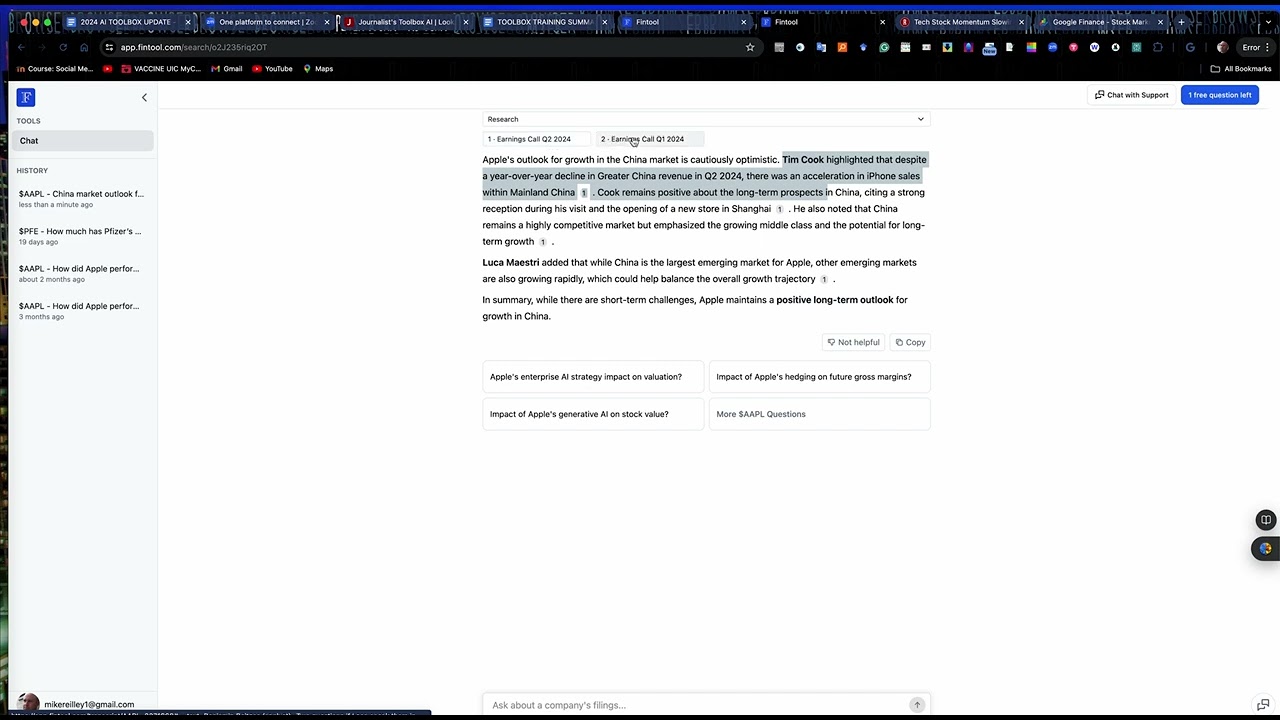1280x720 pixels.
Task: Click the colorful circle icon on right edge
Action: click(1266, 548)
